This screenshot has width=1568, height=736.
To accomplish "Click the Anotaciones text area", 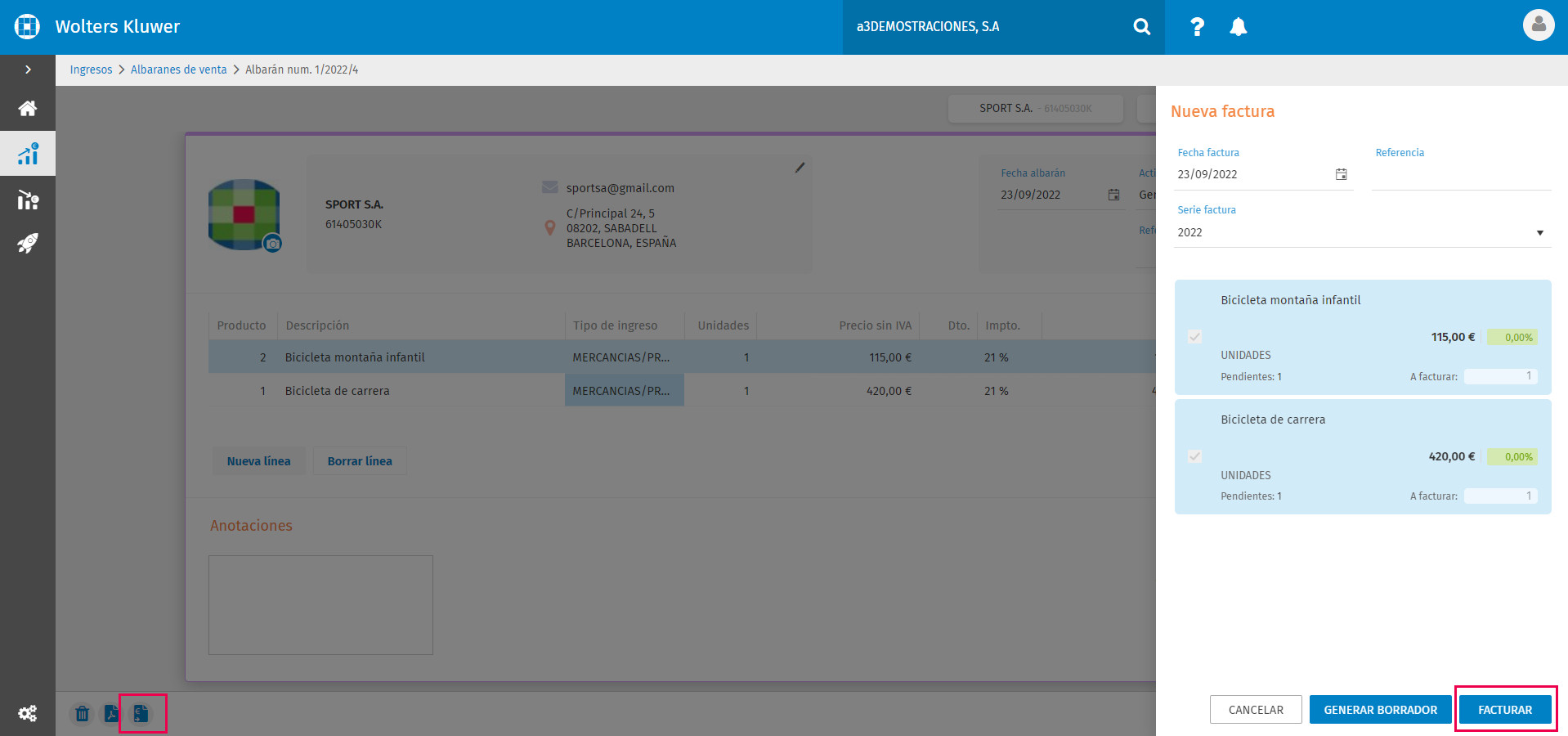I will [x=320, y=605].
